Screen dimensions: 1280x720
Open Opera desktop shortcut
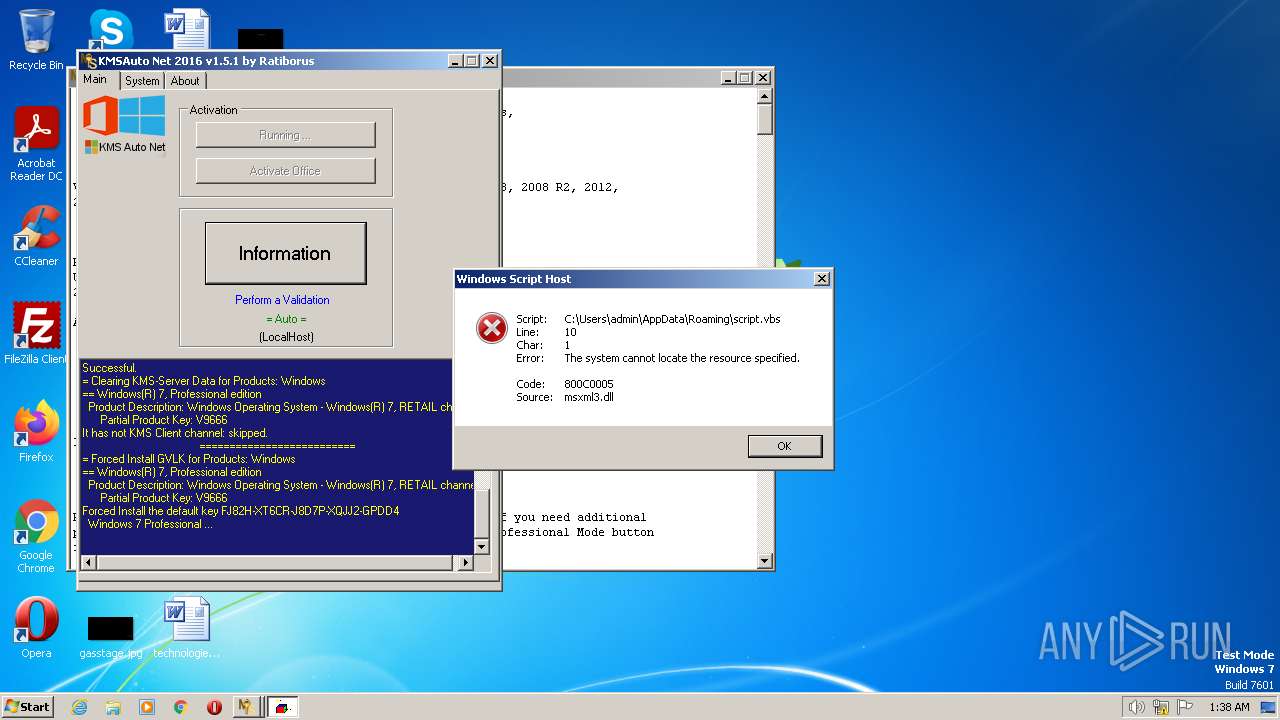(x=36, y=627)
